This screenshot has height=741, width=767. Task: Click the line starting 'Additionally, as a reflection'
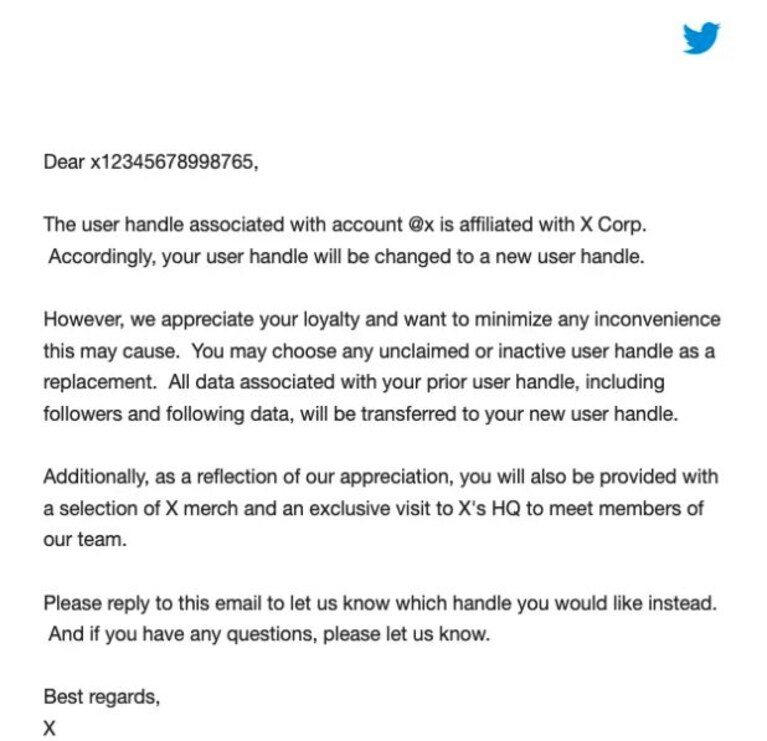pyautogui.click(x=381, y=476)
